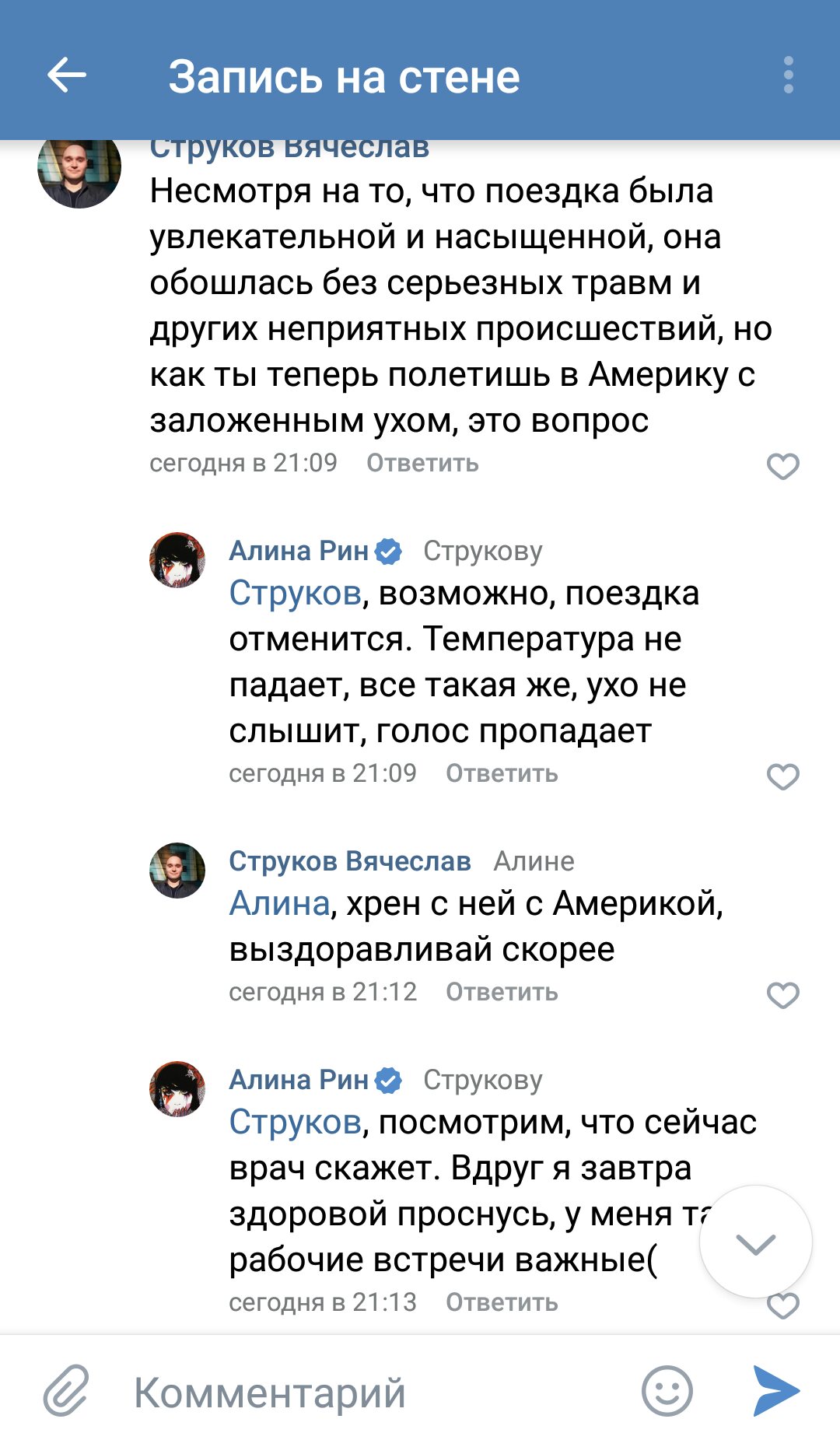This screenshot has height=1447, width=840.
Task: Open the three-dot overflow menu
Action: (788, 75)
